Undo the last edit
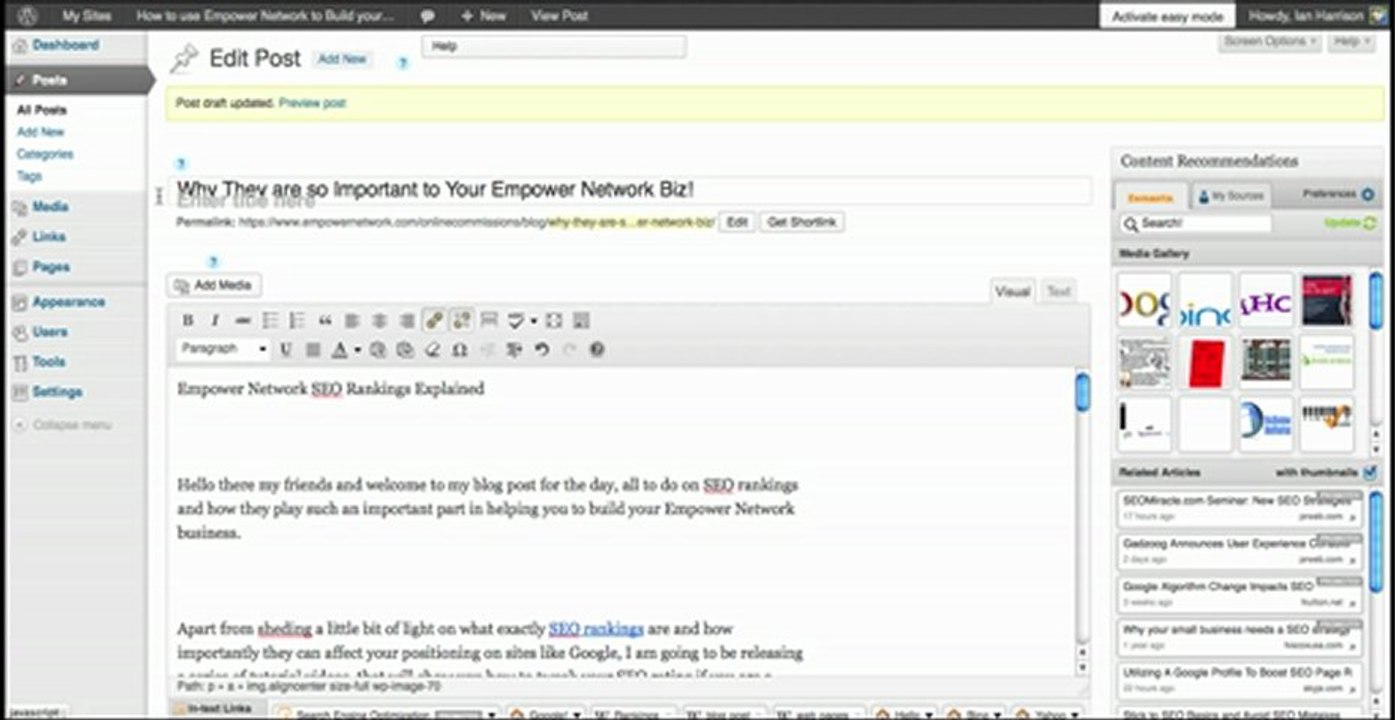This screenshot has width=1395, height=720. tap(543, 350)
